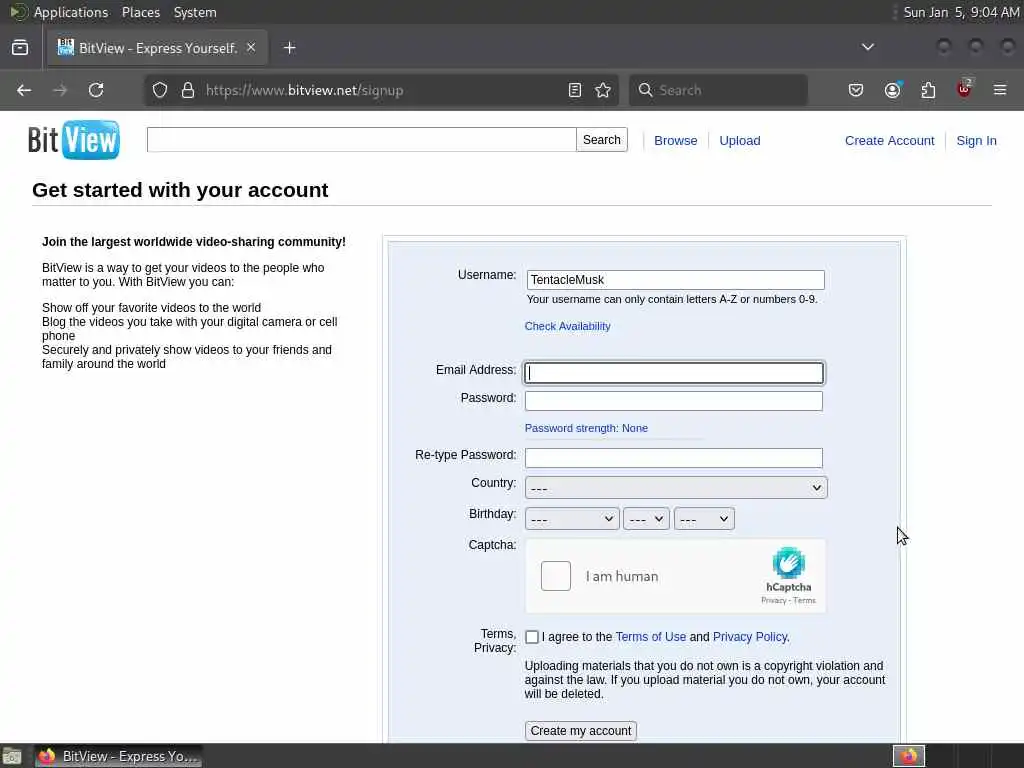1024x768 pixels.
Task: Check the 'I am human' captcha box
Action: [556, 576]
